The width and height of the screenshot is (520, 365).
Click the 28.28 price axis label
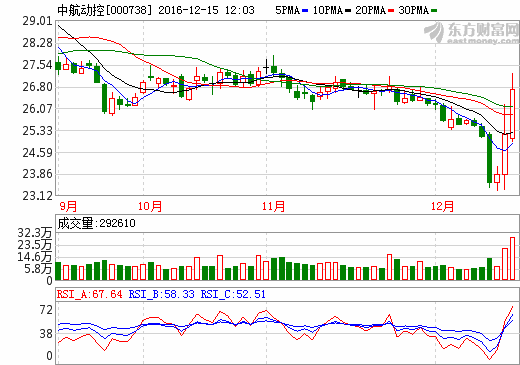(x=38, y=43)
